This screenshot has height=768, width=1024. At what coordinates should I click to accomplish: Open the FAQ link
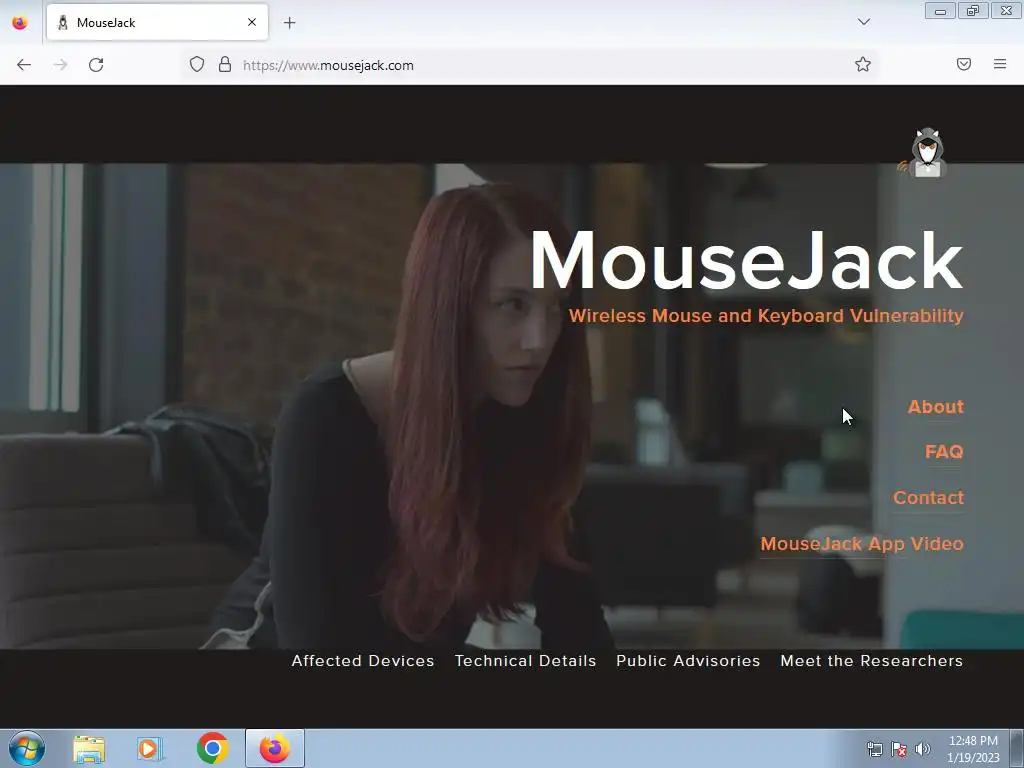coord(944,452)
